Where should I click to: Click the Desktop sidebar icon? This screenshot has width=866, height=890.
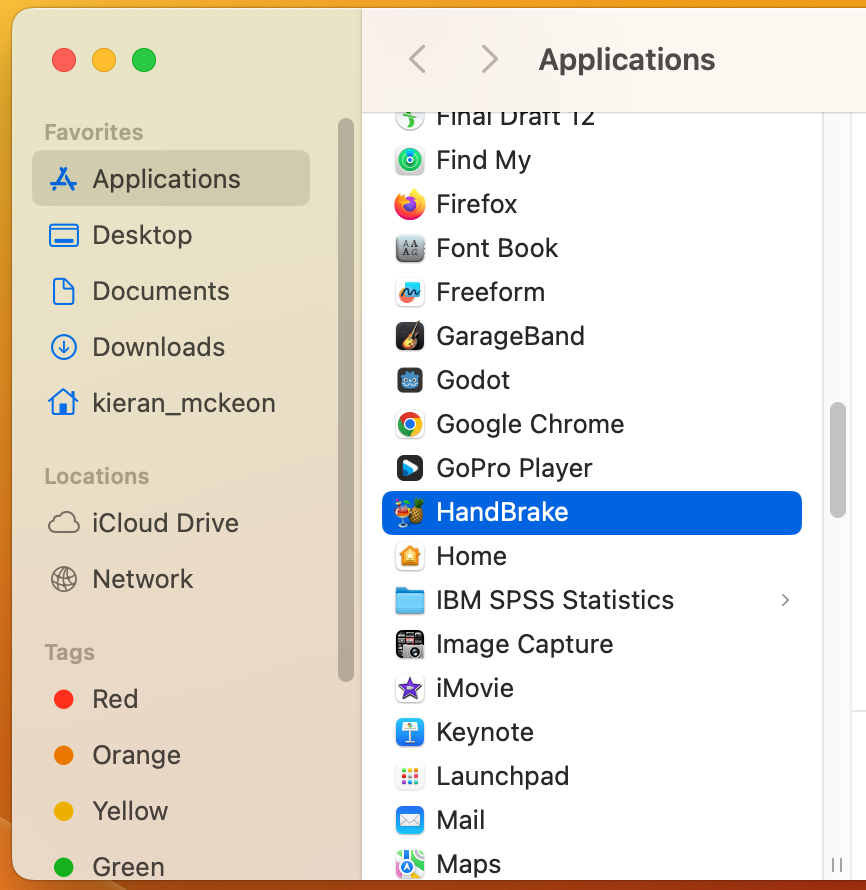tap(64, 236)
